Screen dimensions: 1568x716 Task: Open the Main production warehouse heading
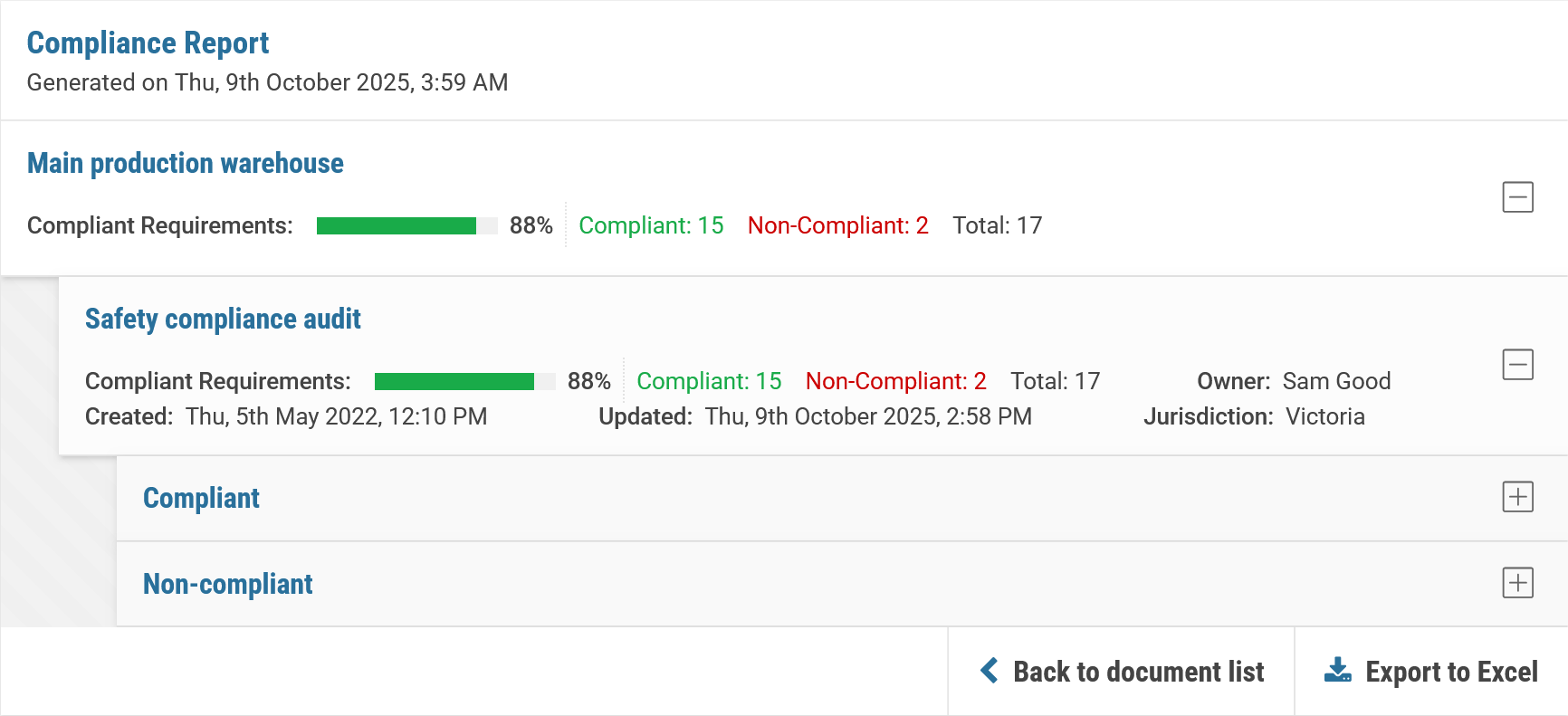coord(186,163)
